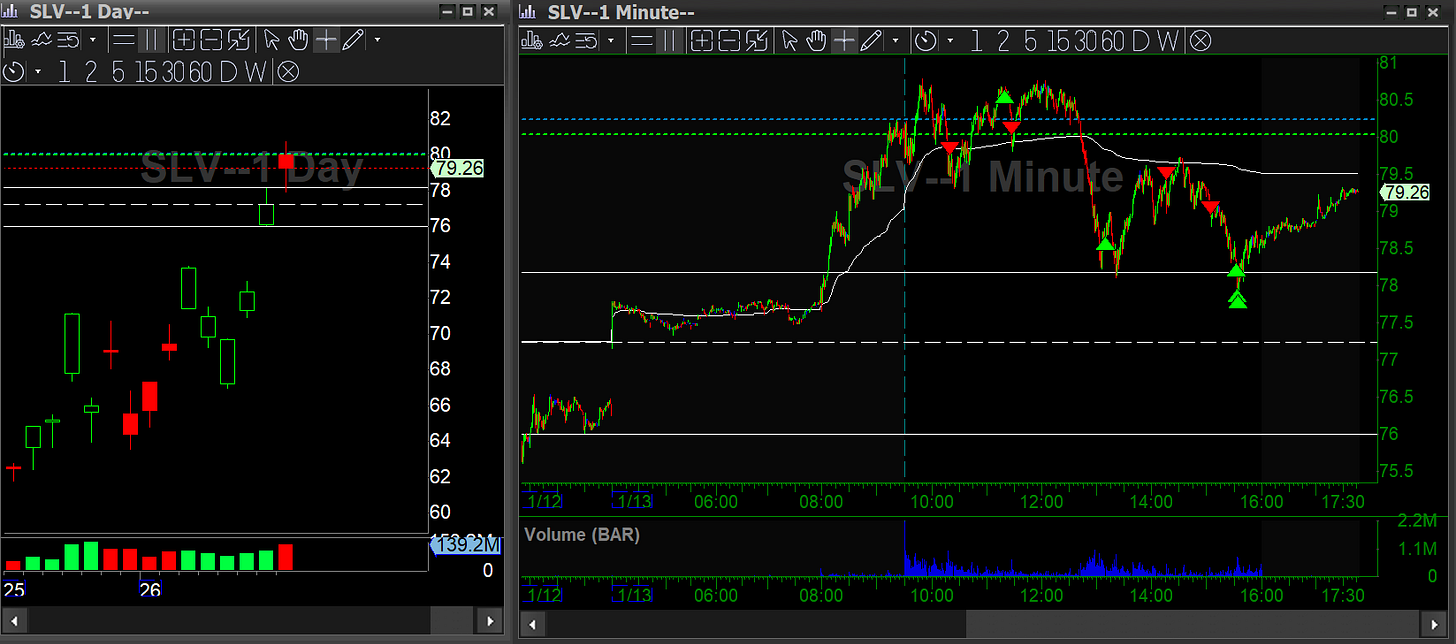Fit 1 Minute chart to window icon
This screenshot has width=1456, height=644.
point(757,40)
